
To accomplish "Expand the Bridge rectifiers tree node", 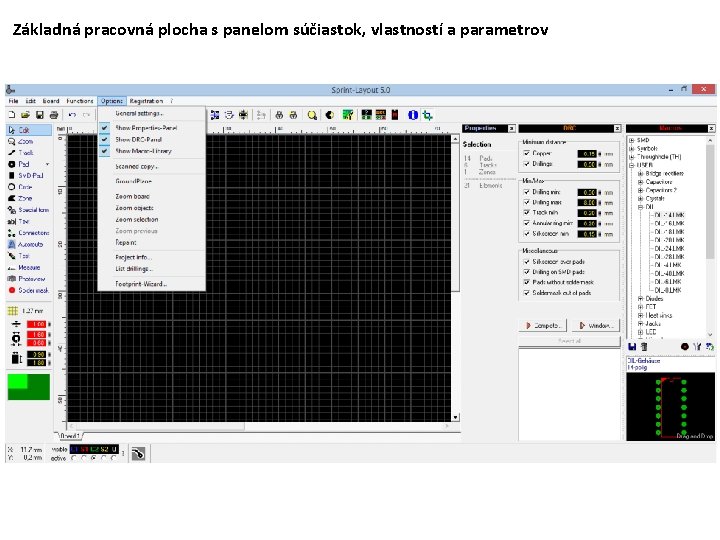I will click(640, 174).
